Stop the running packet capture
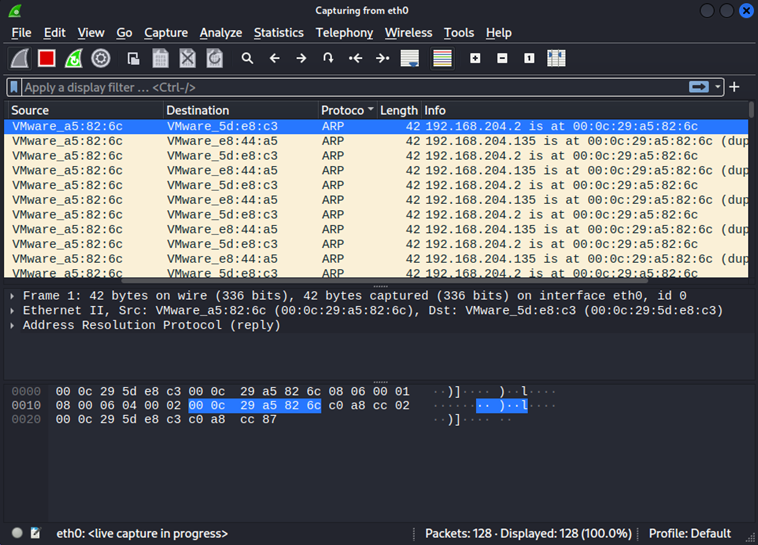The height and width of the screenshot is (545, 758). (x=47, y=59)
